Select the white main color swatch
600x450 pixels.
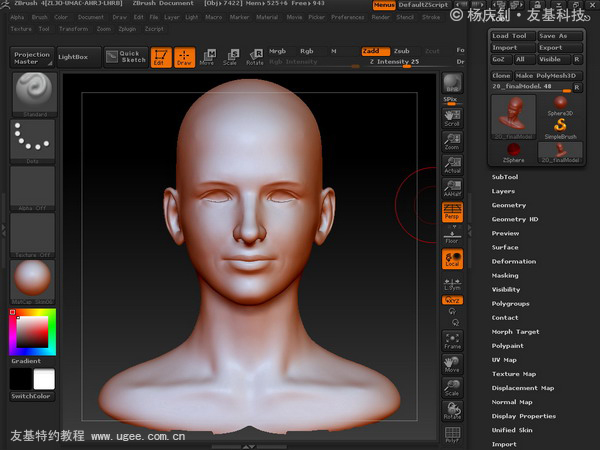tap(44, 379)
